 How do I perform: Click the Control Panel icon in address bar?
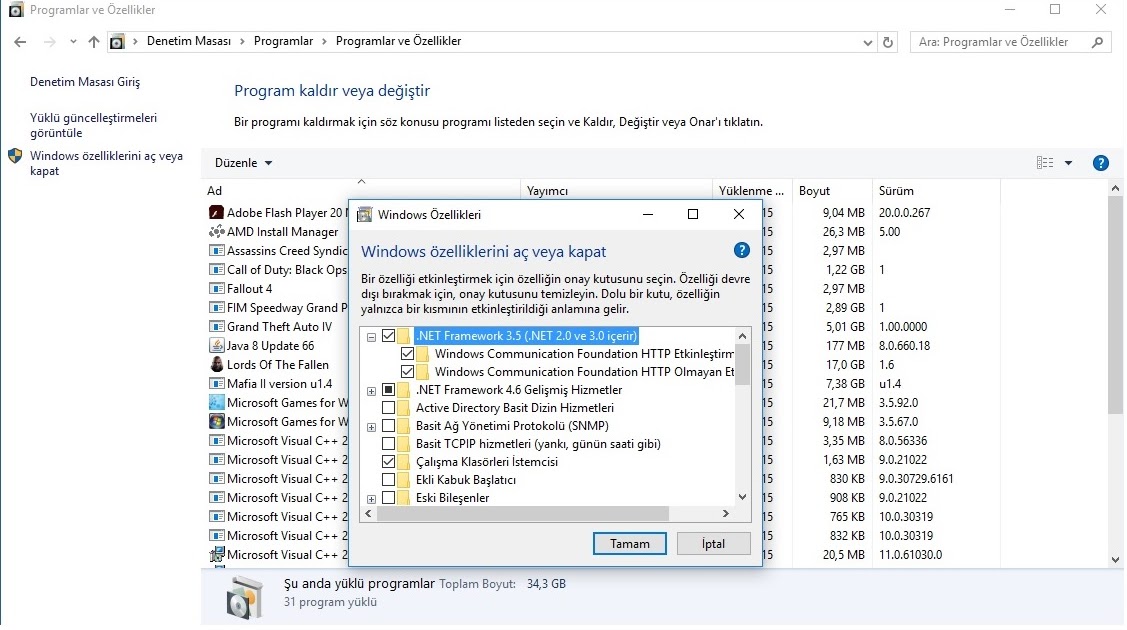pos(117,42)
